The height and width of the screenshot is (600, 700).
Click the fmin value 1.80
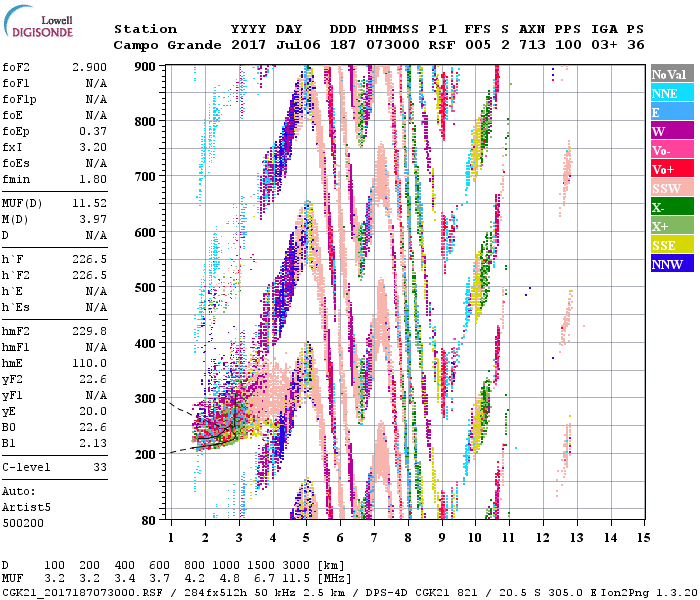(x=93, y=179)
